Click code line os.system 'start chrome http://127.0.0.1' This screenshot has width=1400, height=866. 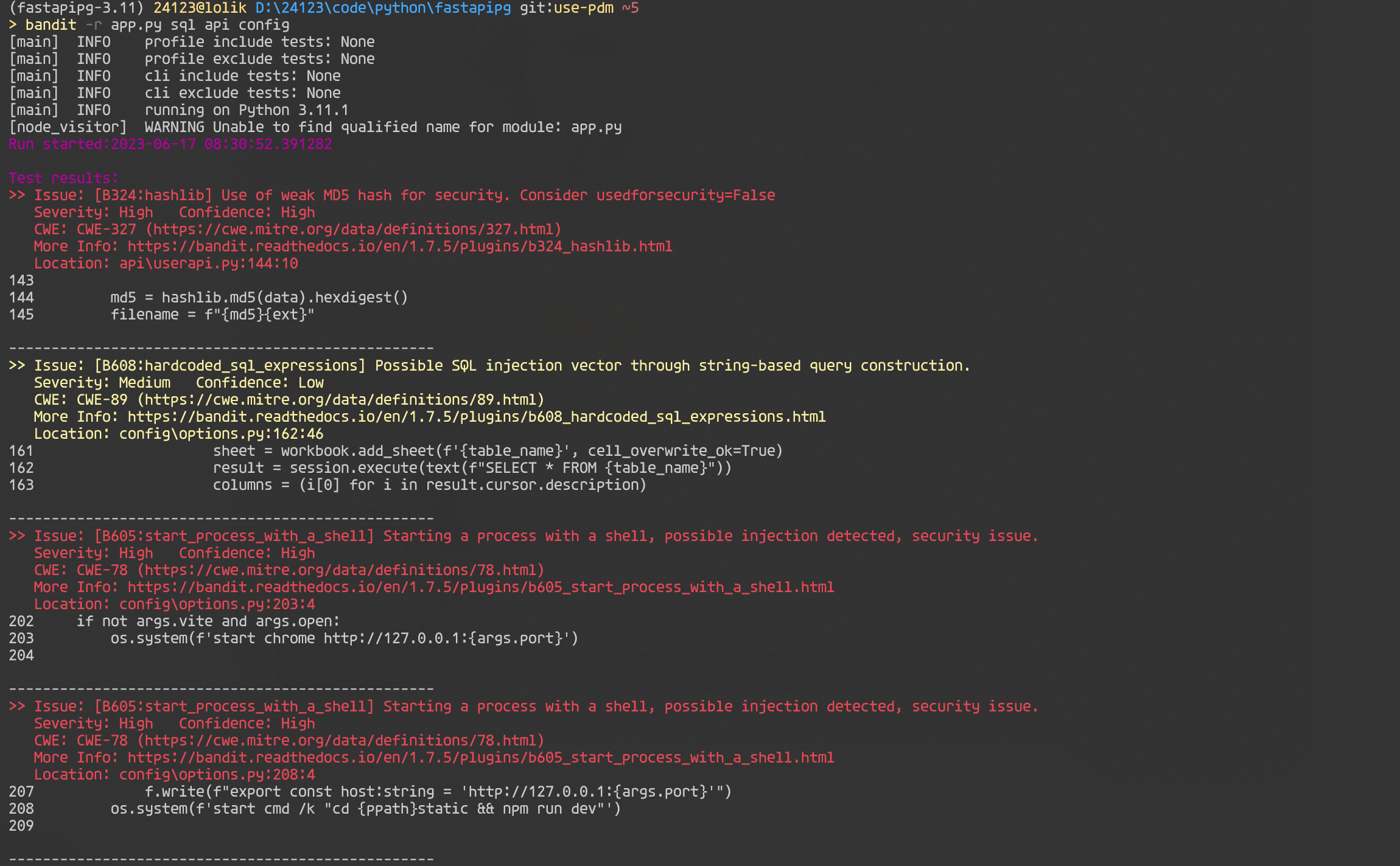pos(345,638)
